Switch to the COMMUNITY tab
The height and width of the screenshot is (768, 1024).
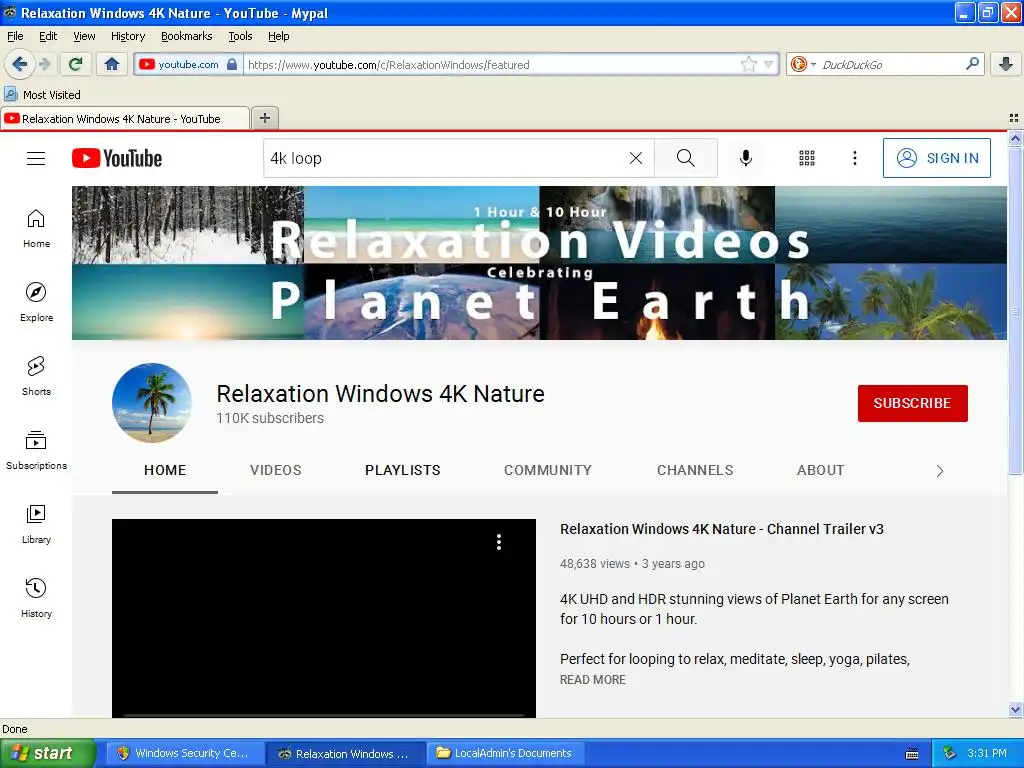(x=547, y=470)
